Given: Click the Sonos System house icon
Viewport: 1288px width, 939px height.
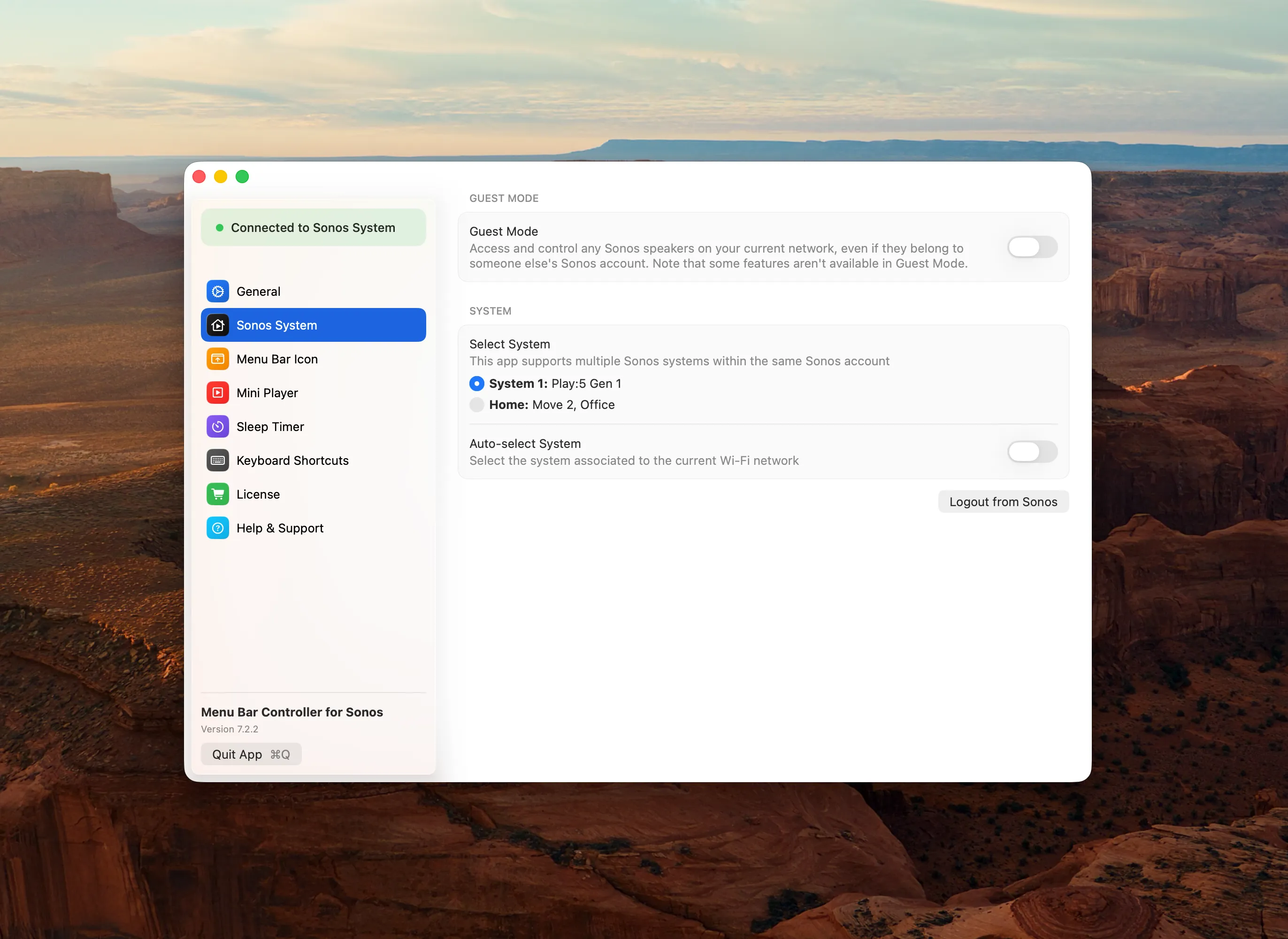Looking at the screenshot, I should pos(218,325).
